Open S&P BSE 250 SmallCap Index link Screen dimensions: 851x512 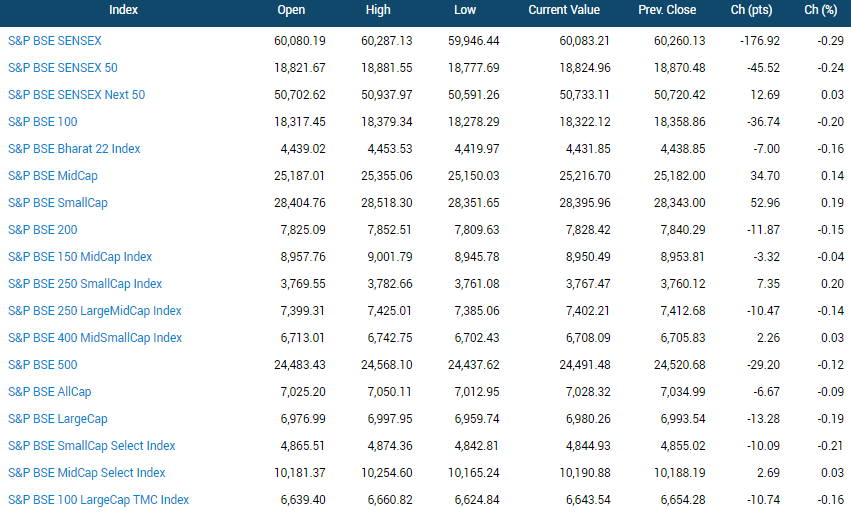(85, 284)
